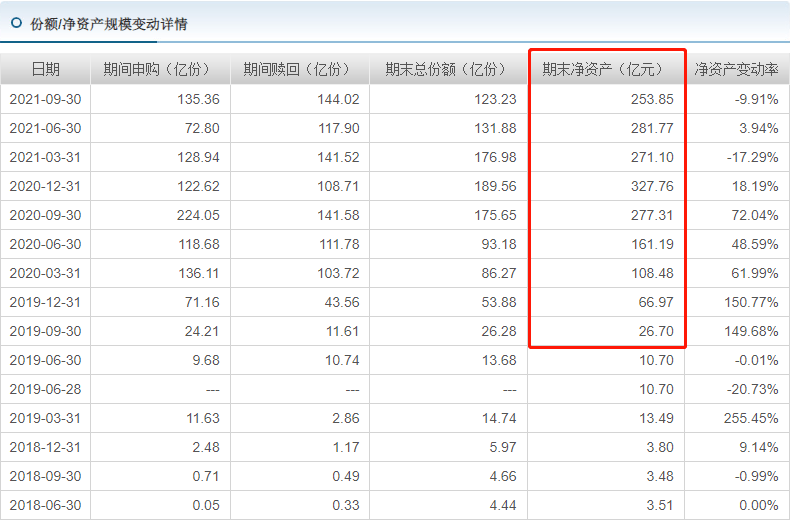This screenshot has height=520, width=791.
Task: Select the date cell 2018-12-31
Action: click(x=45, y=447)
